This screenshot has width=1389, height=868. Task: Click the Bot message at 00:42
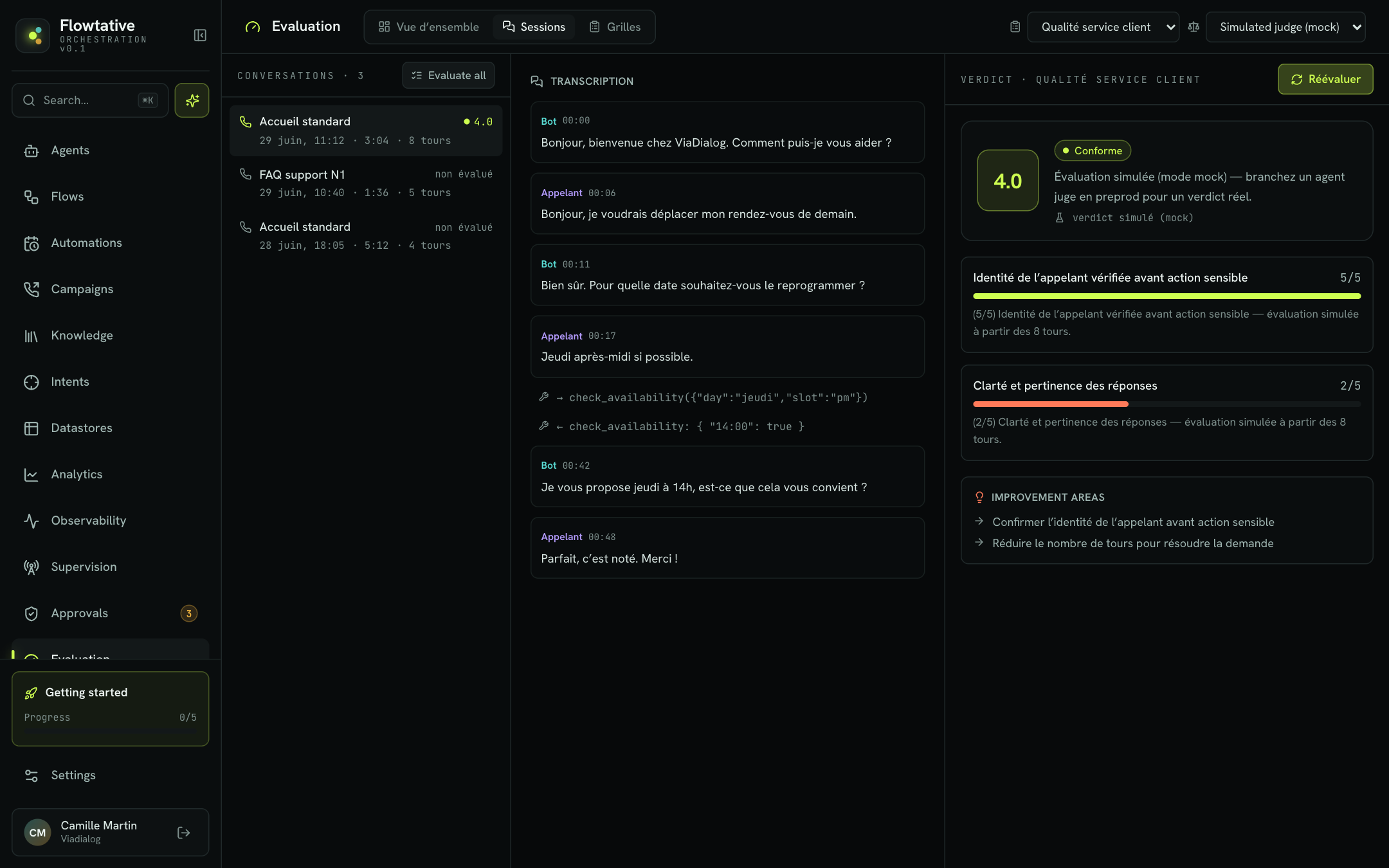pos(727,476)
